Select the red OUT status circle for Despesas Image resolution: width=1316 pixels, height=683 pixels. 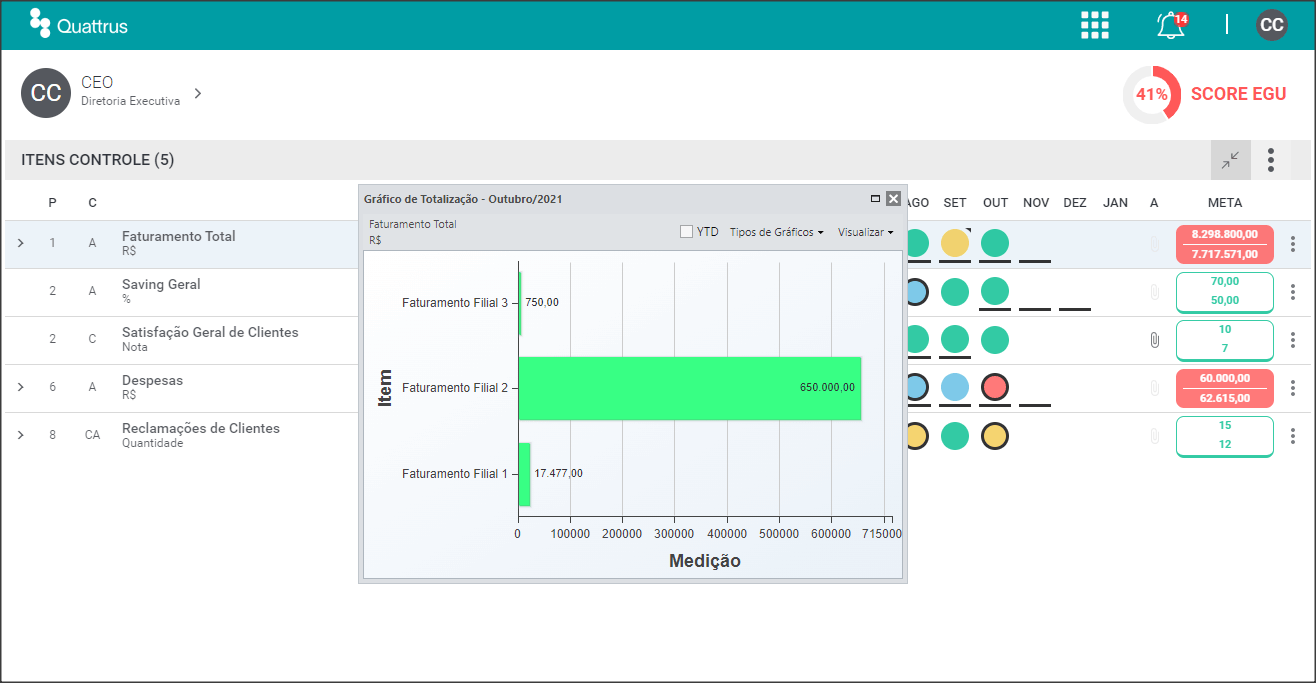tap(995, 387)
